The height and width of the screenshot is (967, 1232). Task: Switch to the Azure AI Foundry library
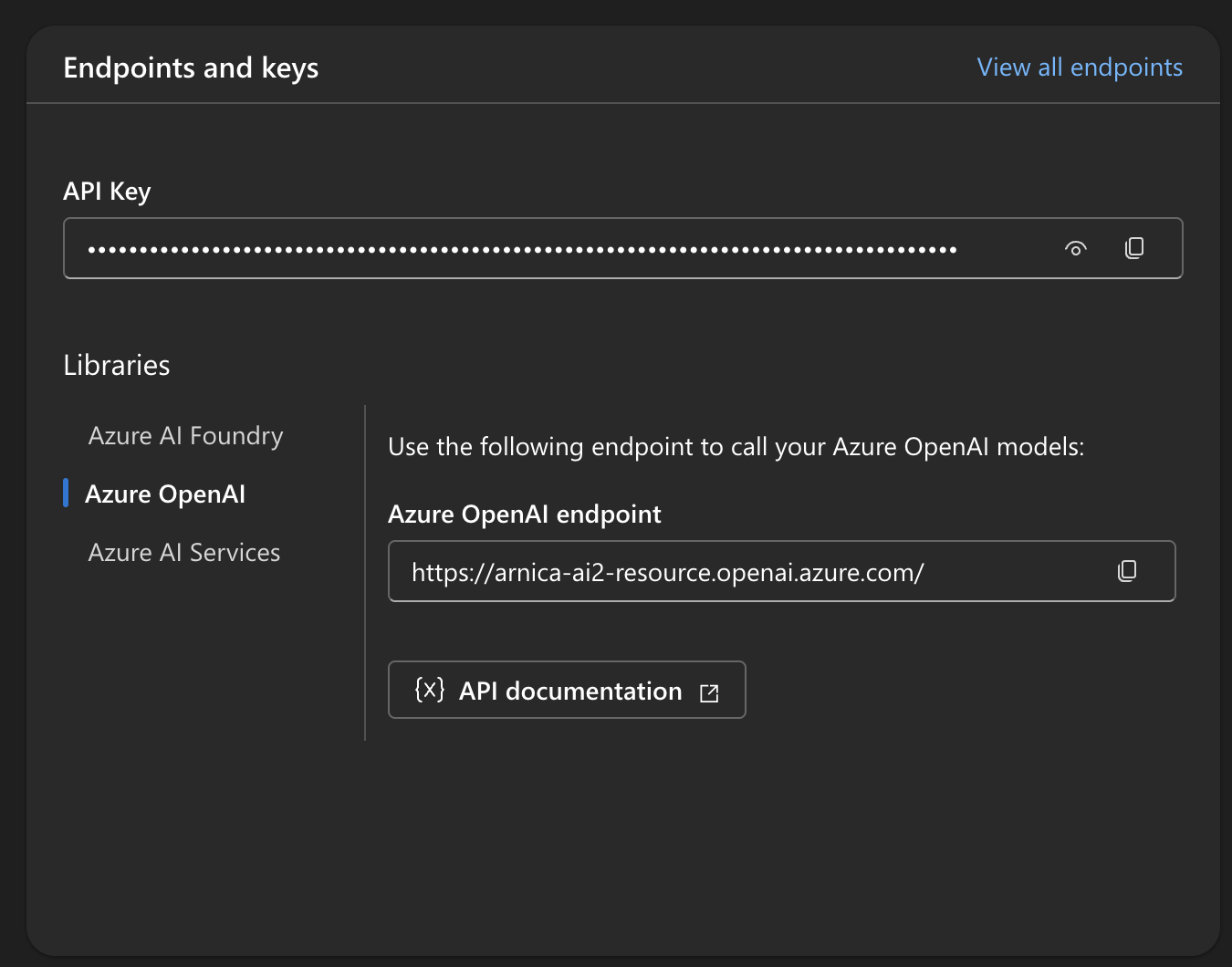185,436
